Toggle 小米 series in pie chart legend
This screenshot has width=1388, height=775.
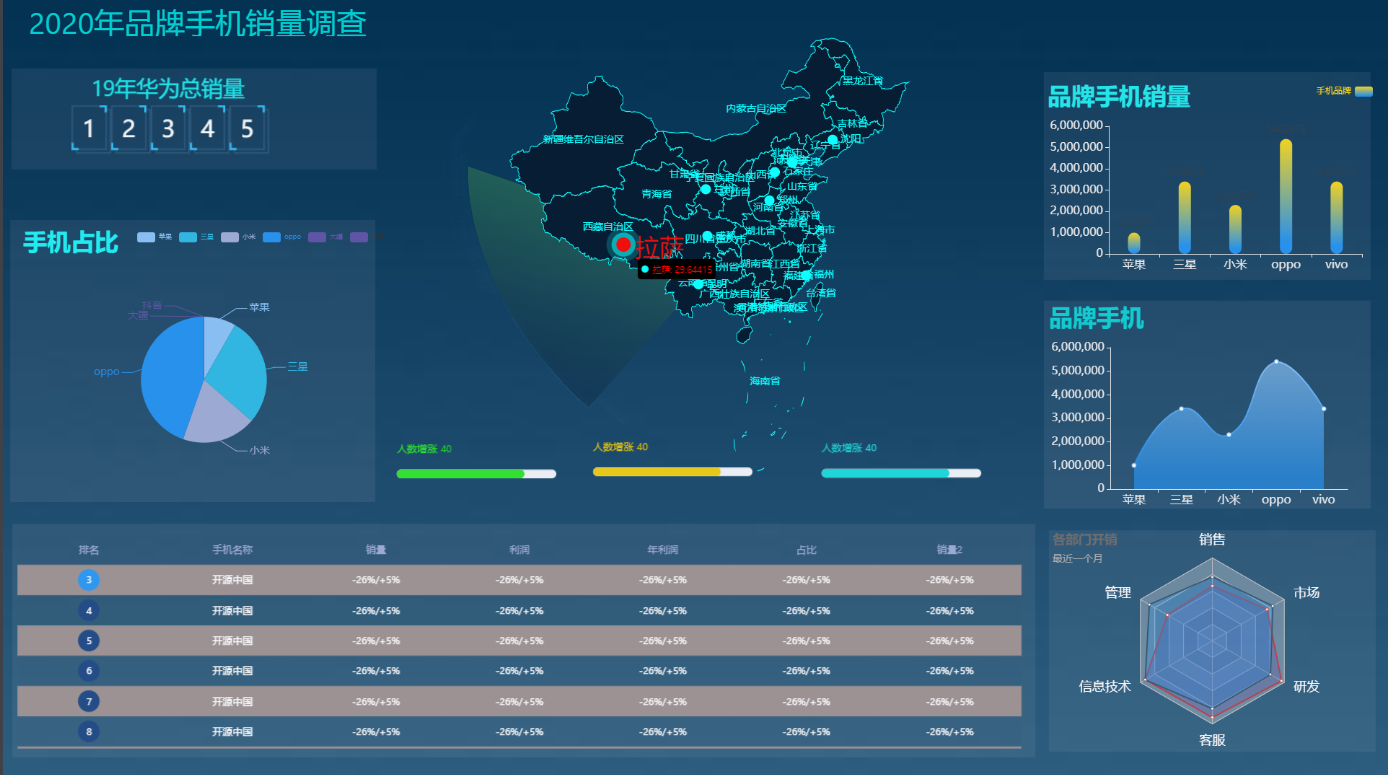(239, 237)
